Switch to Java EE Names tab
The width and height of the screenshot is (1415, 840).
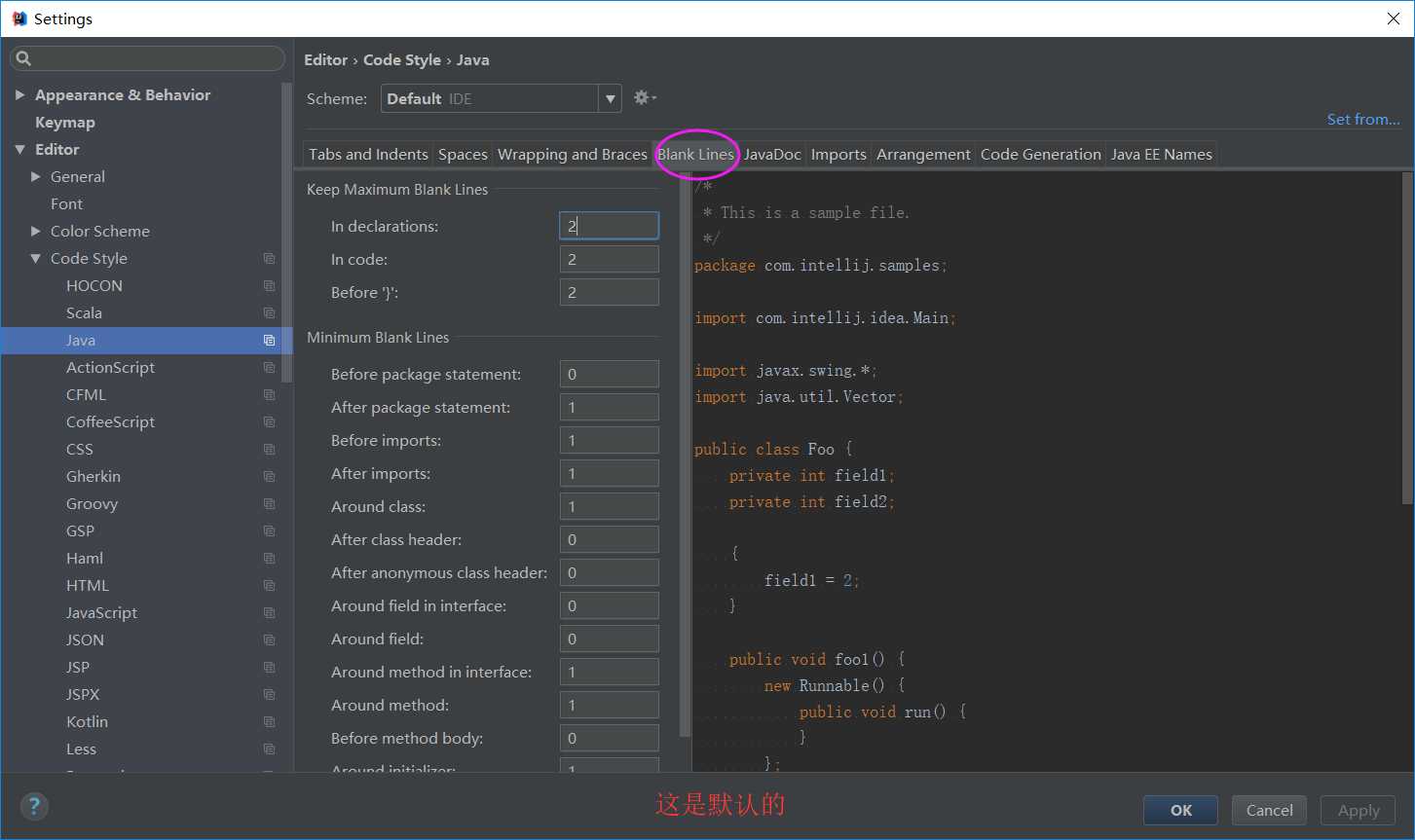coord(1161,154)
